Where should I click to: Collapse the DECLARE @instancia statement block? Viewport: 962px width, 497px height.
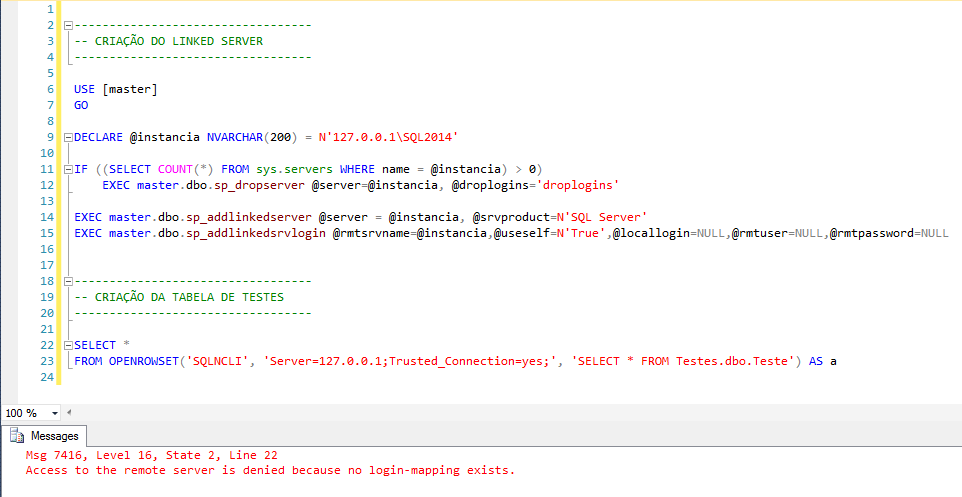coord(68,137)
